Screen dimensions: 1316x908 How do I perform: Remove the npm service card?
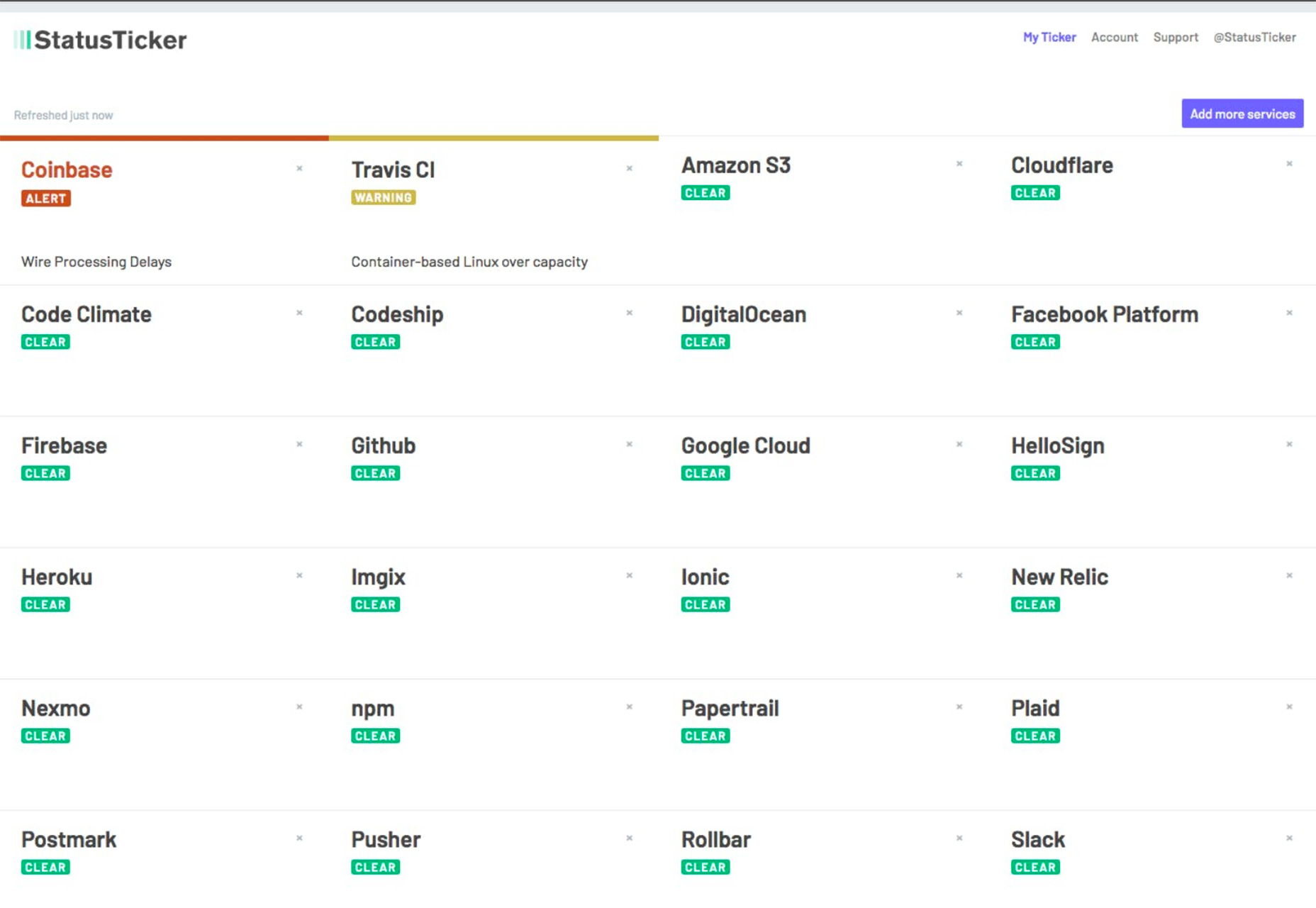click(629, 707)
